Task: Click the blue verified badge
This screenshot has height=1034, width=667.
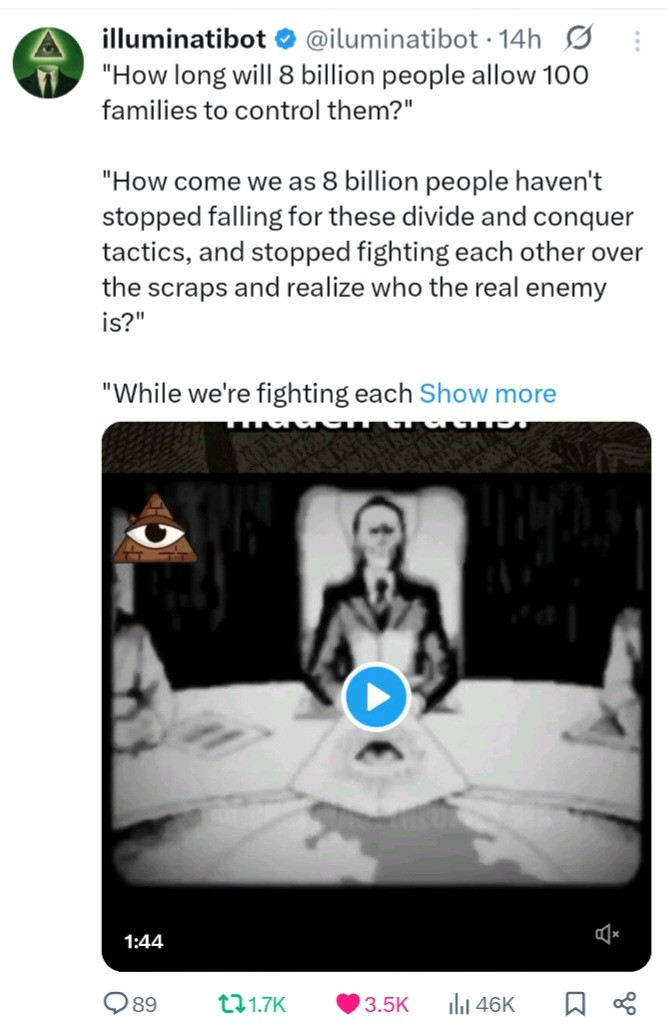Action: (x=284, y=39)
